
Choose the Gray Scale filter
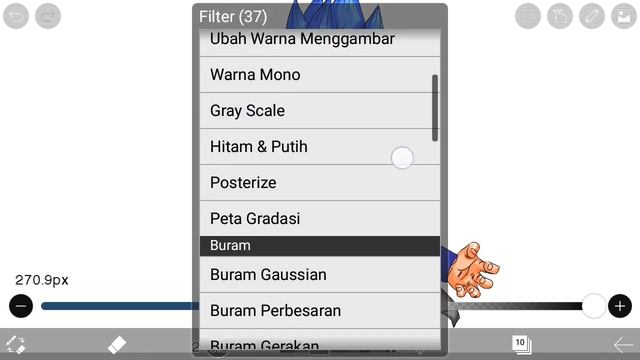click(320, 111)
